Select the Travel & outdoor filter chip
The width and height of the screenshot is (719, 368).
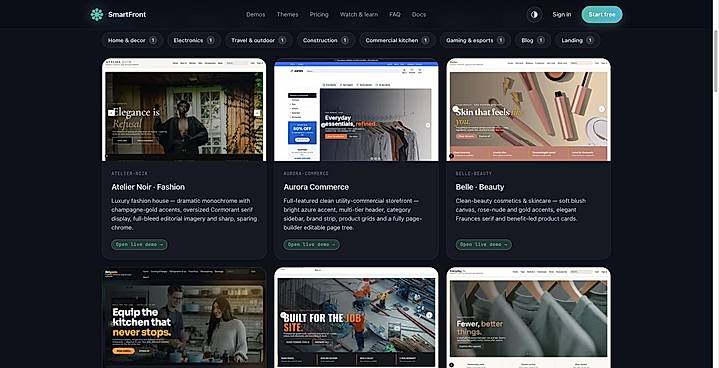pyautogui.click(x=258, y=40)
